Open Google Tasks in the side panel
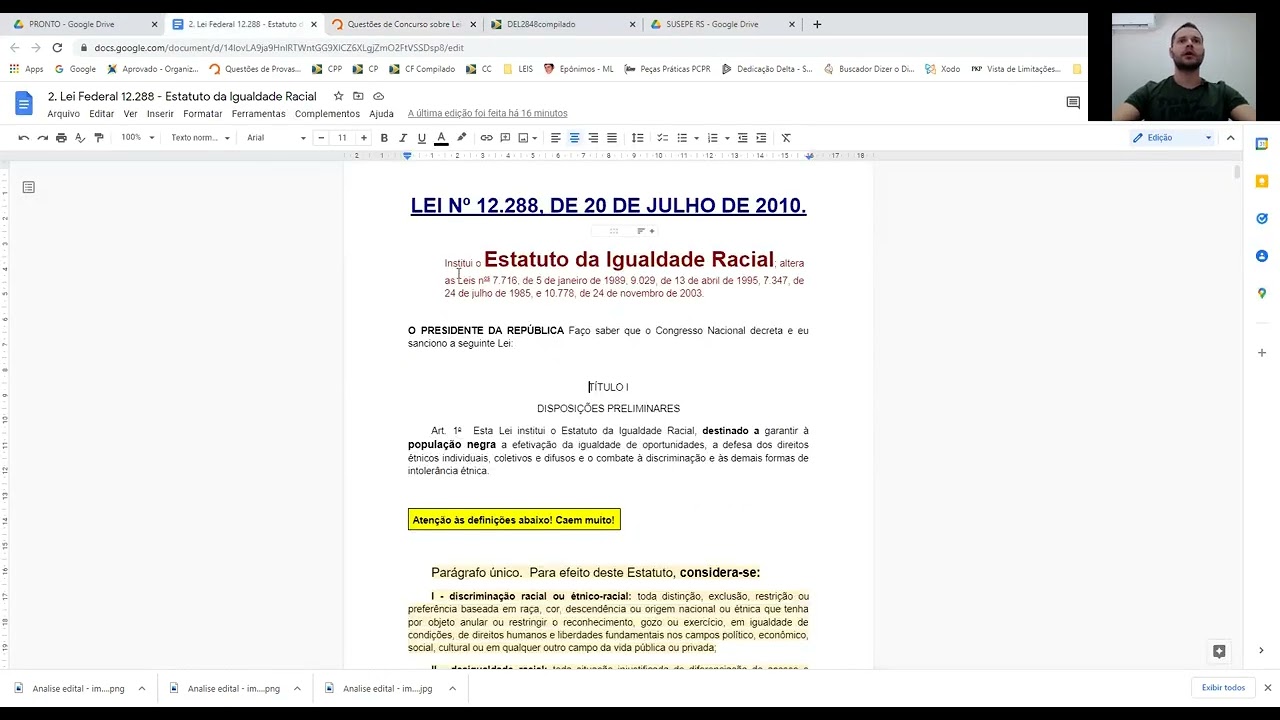Screen dimensions: 1280x720 1262,218
